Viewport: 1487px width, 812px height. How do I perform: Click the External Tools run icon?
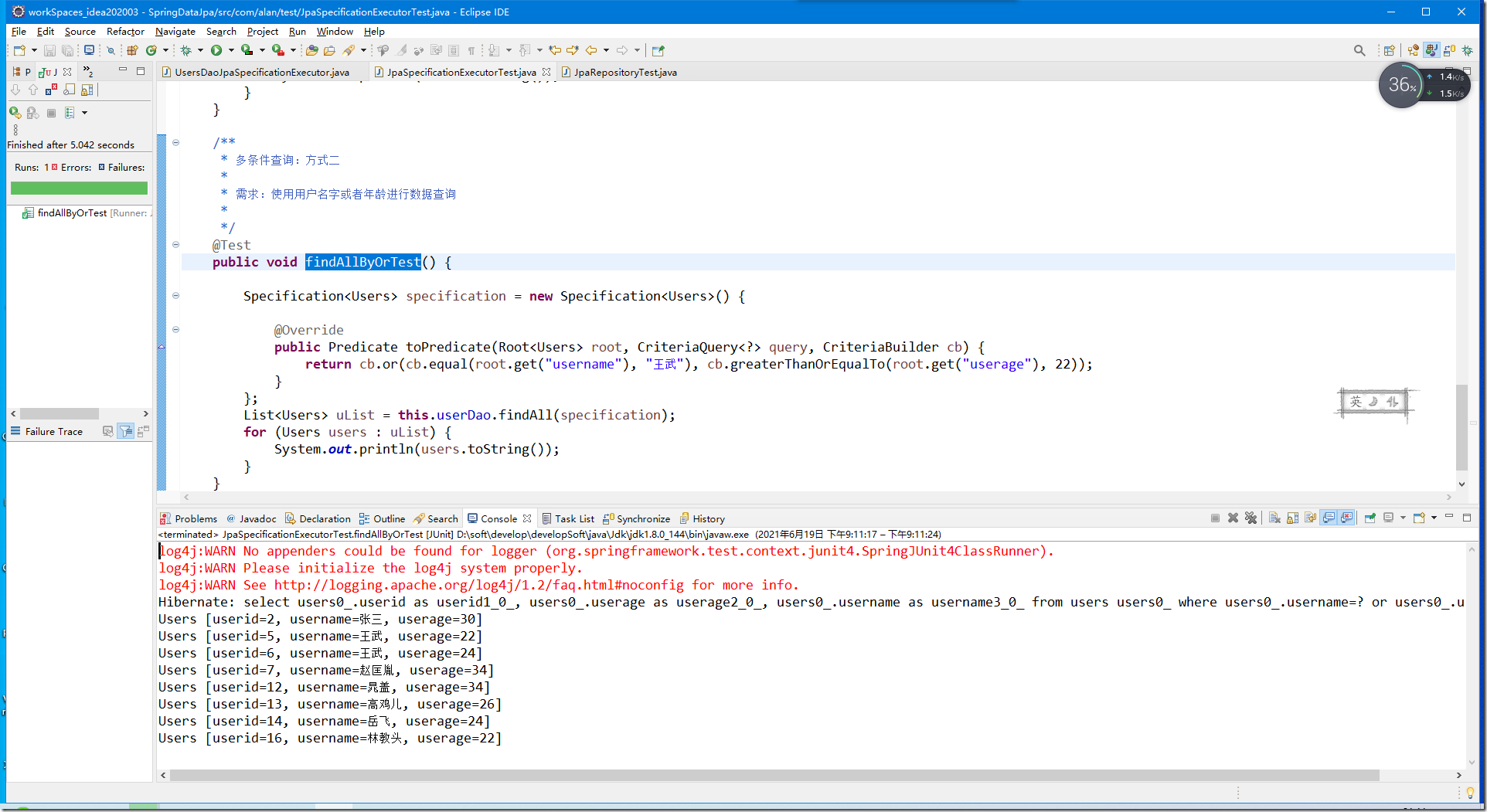pos(277,50)
